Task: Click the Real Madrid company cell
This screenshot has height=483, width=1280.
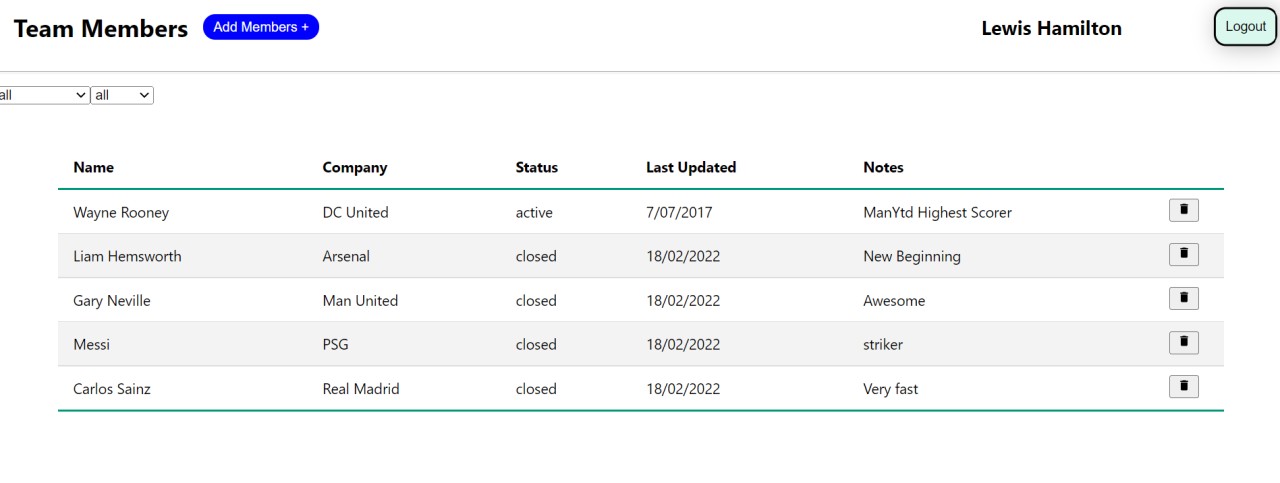Action: 361,388
